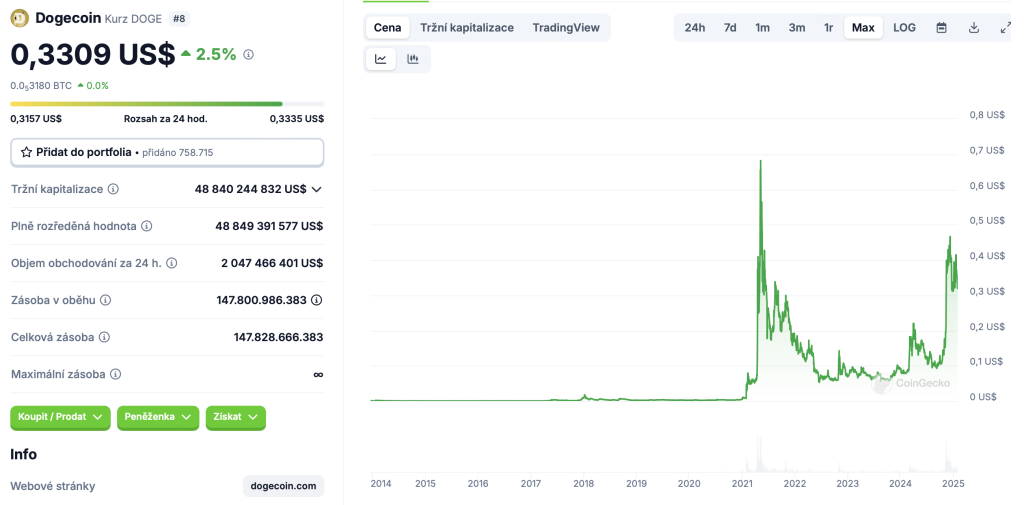The height and width of the screenshot is (505, 1024).
Task: Toggle LOG scale on chart
Action: point(904,27)
